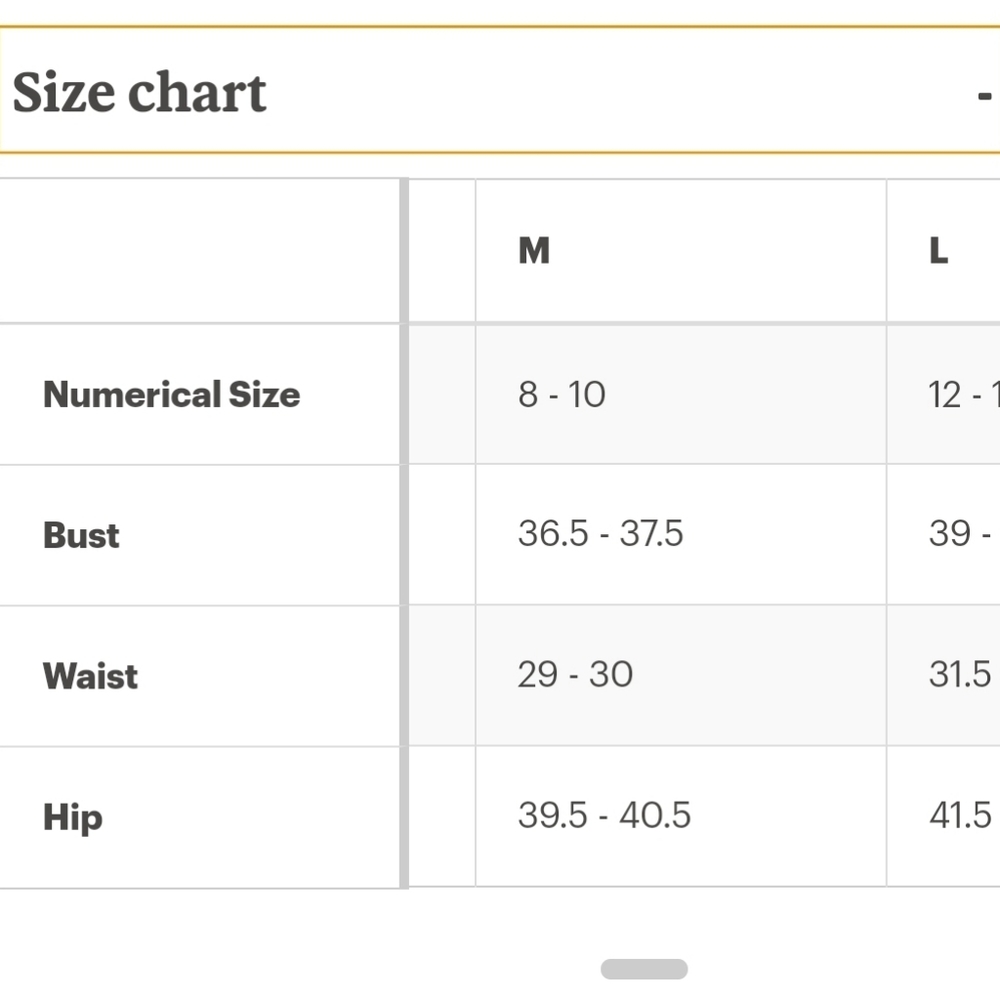Click the 29 - 30 waist measurement

(x=575, y=674)
